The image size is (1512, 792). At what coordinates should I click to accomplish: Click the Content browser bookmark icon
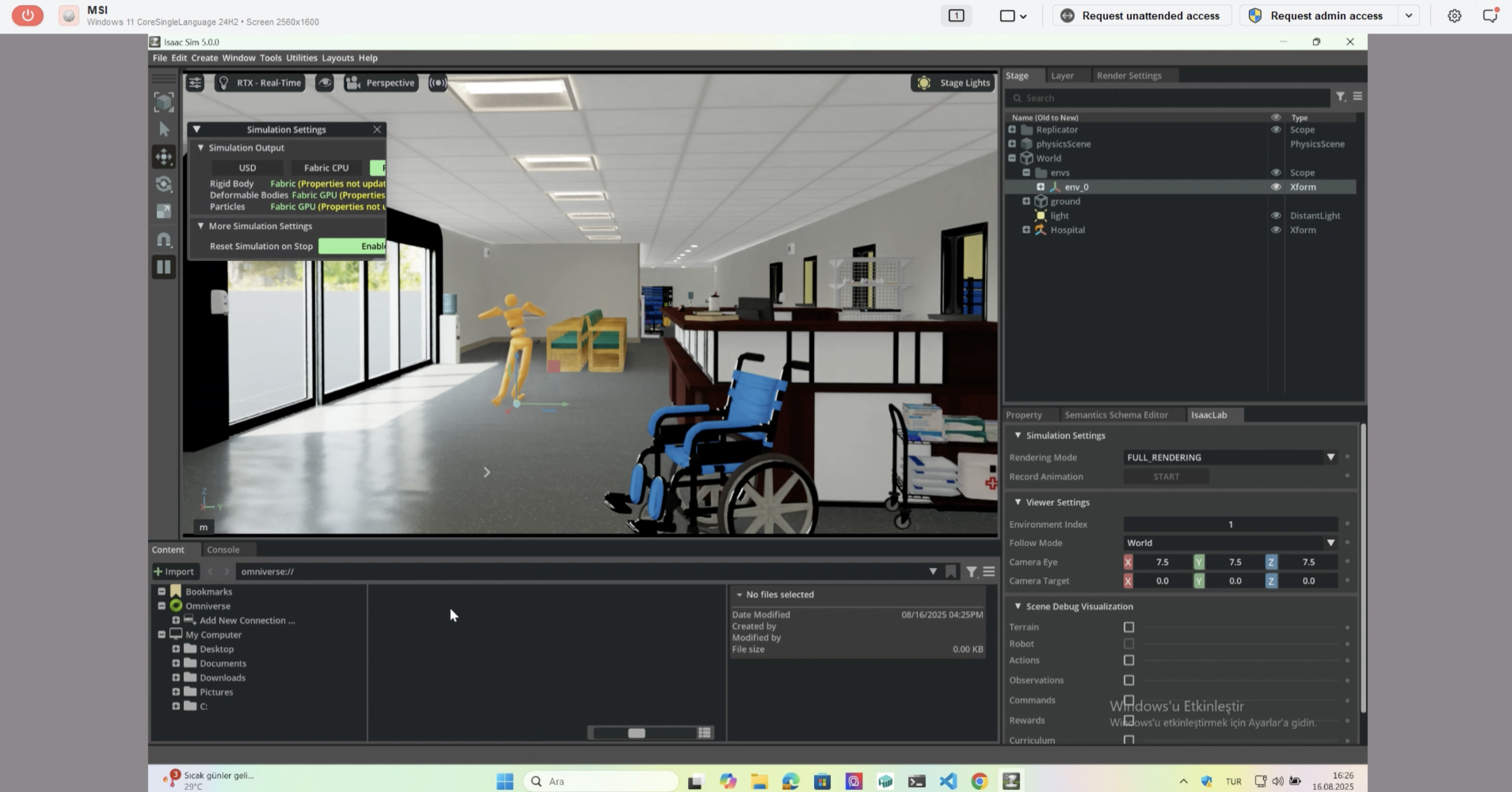tap(950, 571)
